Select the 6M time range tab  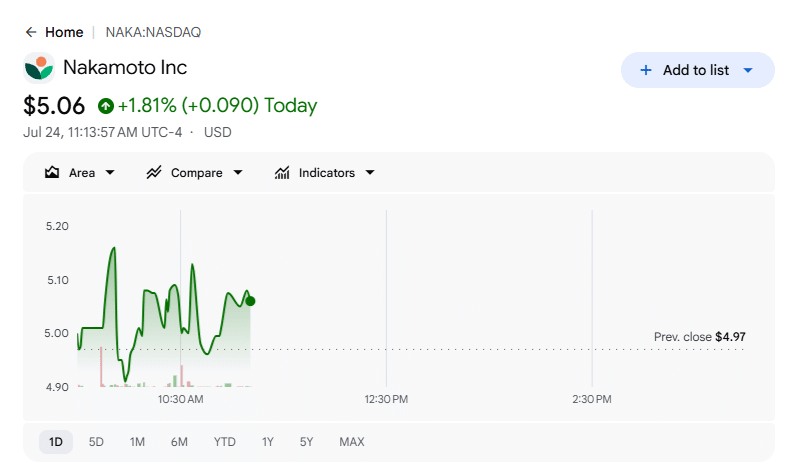point(179,442)
